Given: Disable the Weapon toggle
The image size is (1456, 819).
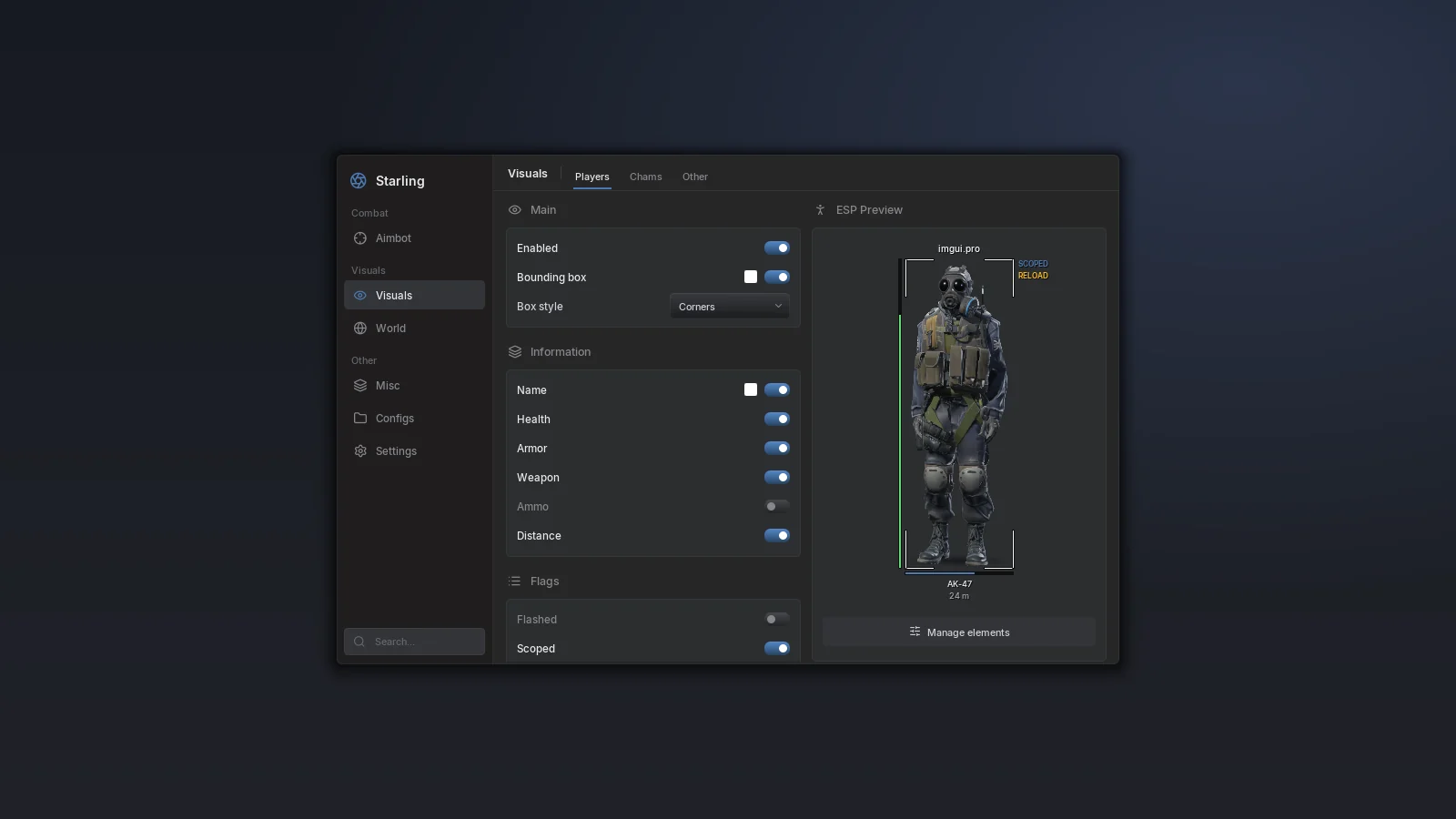Looking at the screenshot, I should [777, 478].
